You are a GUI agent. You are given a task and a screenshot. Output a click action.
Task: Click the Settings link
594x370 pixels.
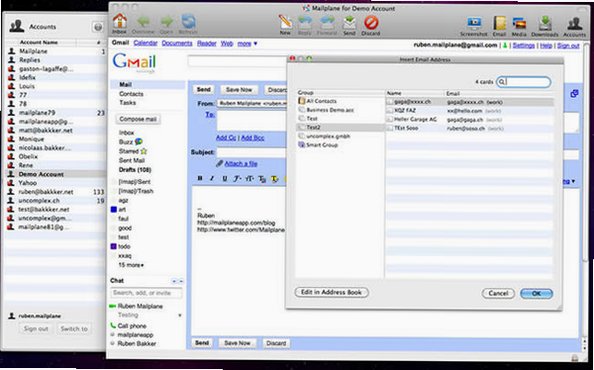[x=524, y=45]
